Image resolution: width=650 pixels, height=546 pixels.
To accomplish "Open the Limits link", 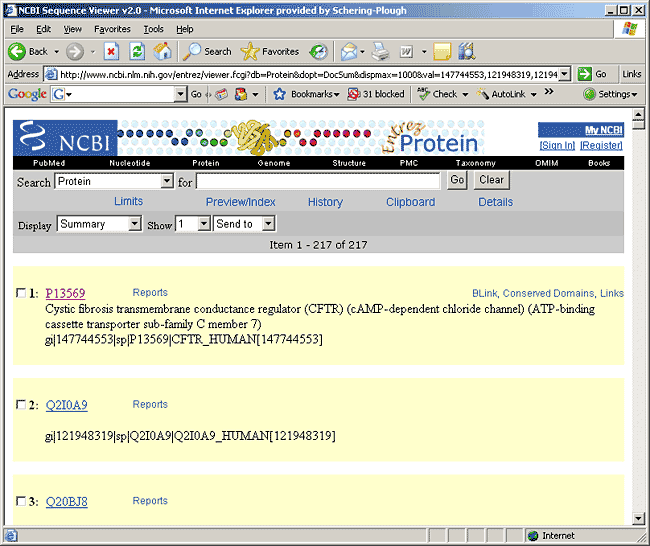I will (x=129, y=201).
